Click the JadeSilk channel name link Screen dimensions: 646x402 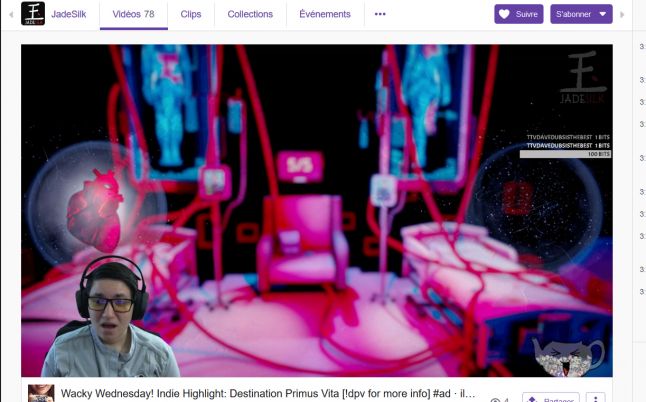(x=72, y=14)
